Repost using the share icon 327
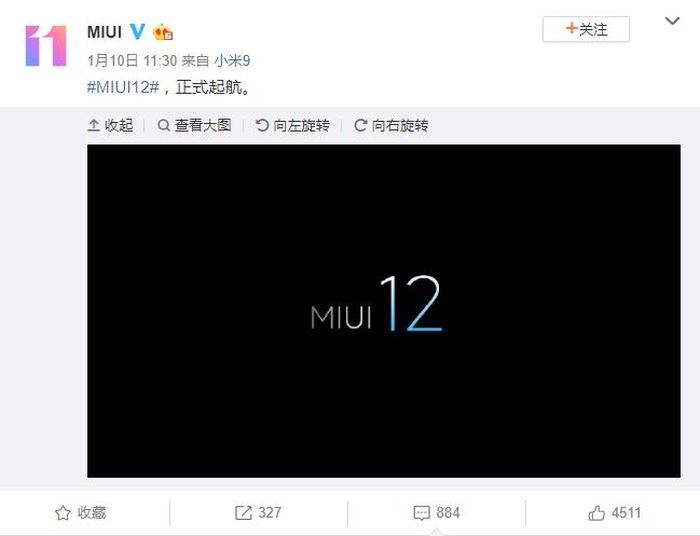 (258, 512)
